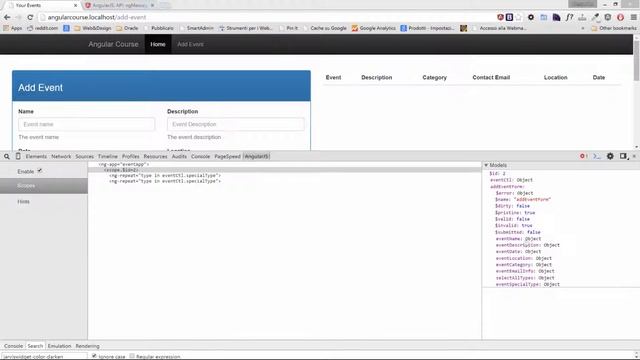The image size is (640, 360).
Task: Click the black circular gear extension icon
Action: (531, 17)
